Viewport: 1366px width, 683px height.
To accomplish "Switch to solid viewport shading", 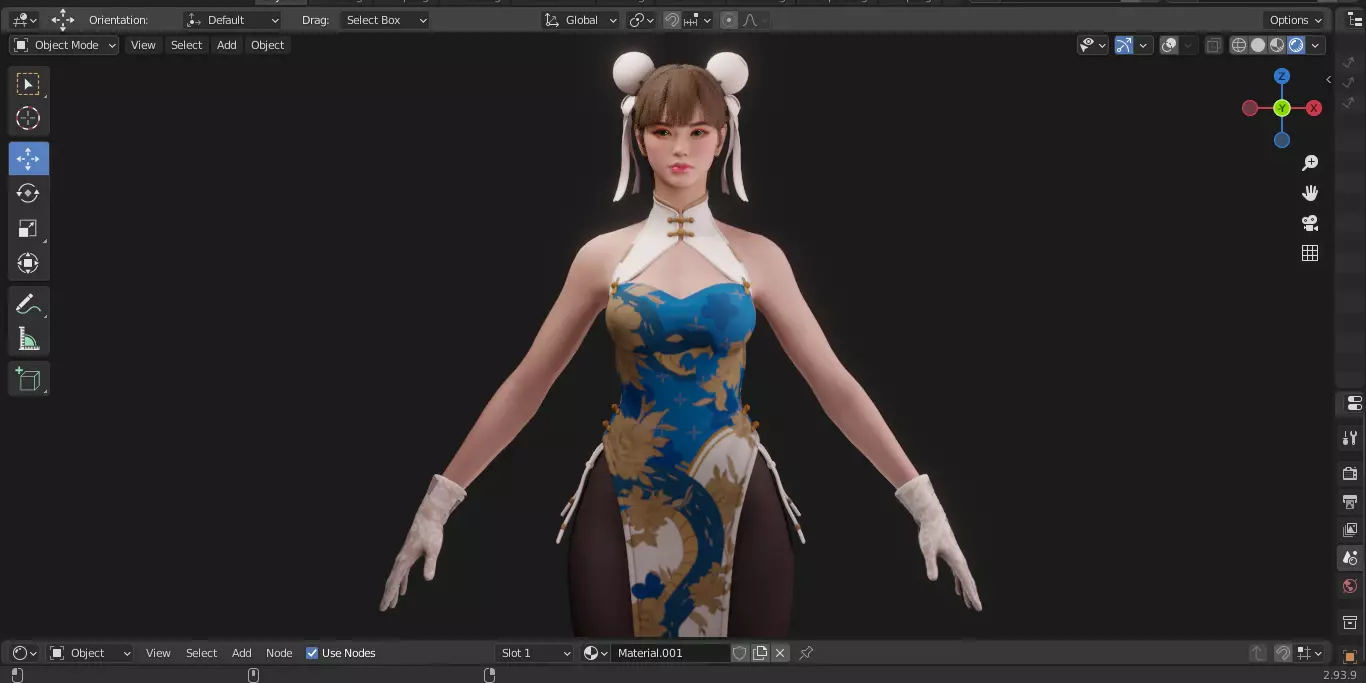I will [1258, 45].
